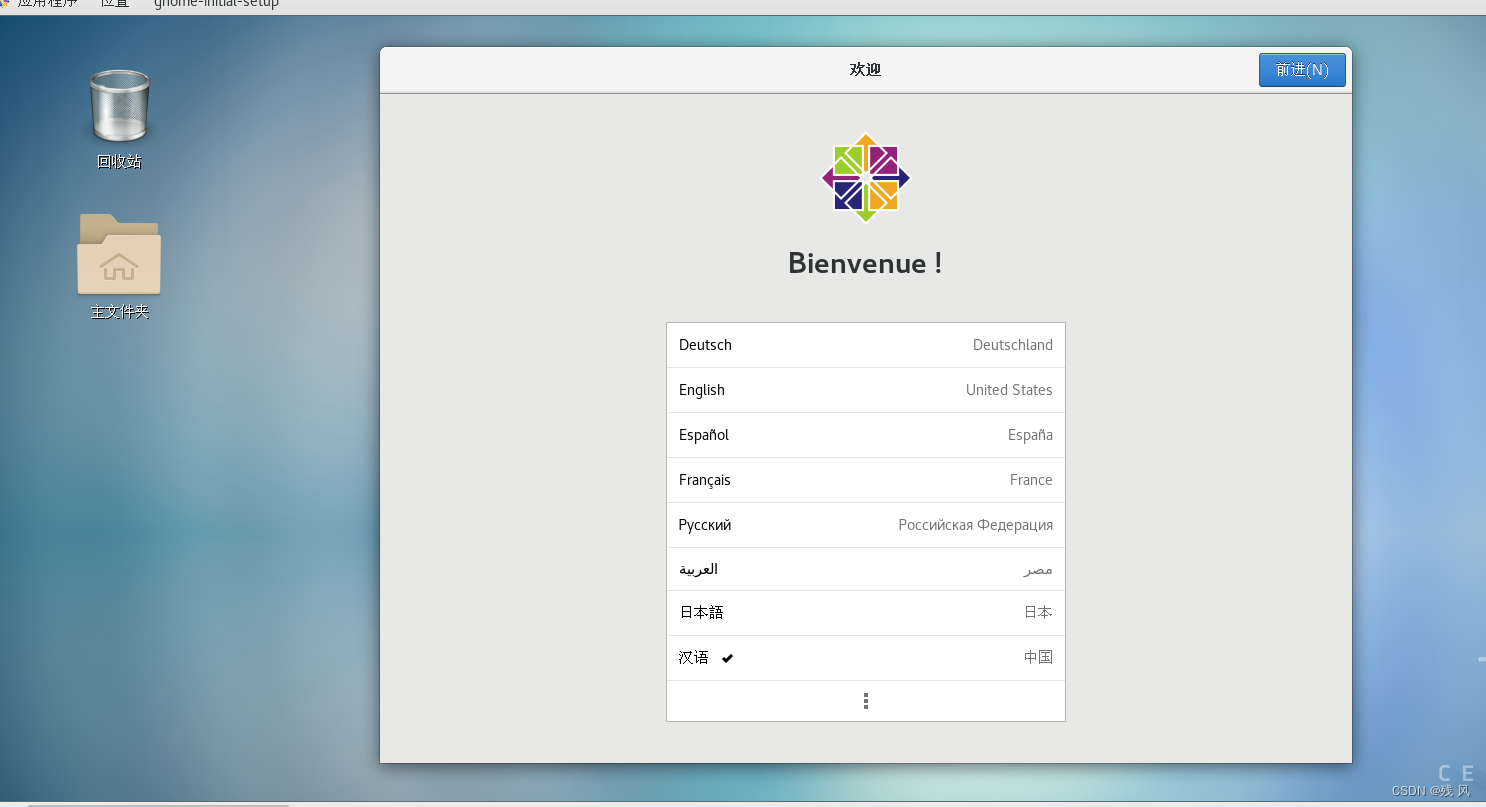Click the 欢迎 dialog title
The image size is (1486, 807).
coord(866,70)
